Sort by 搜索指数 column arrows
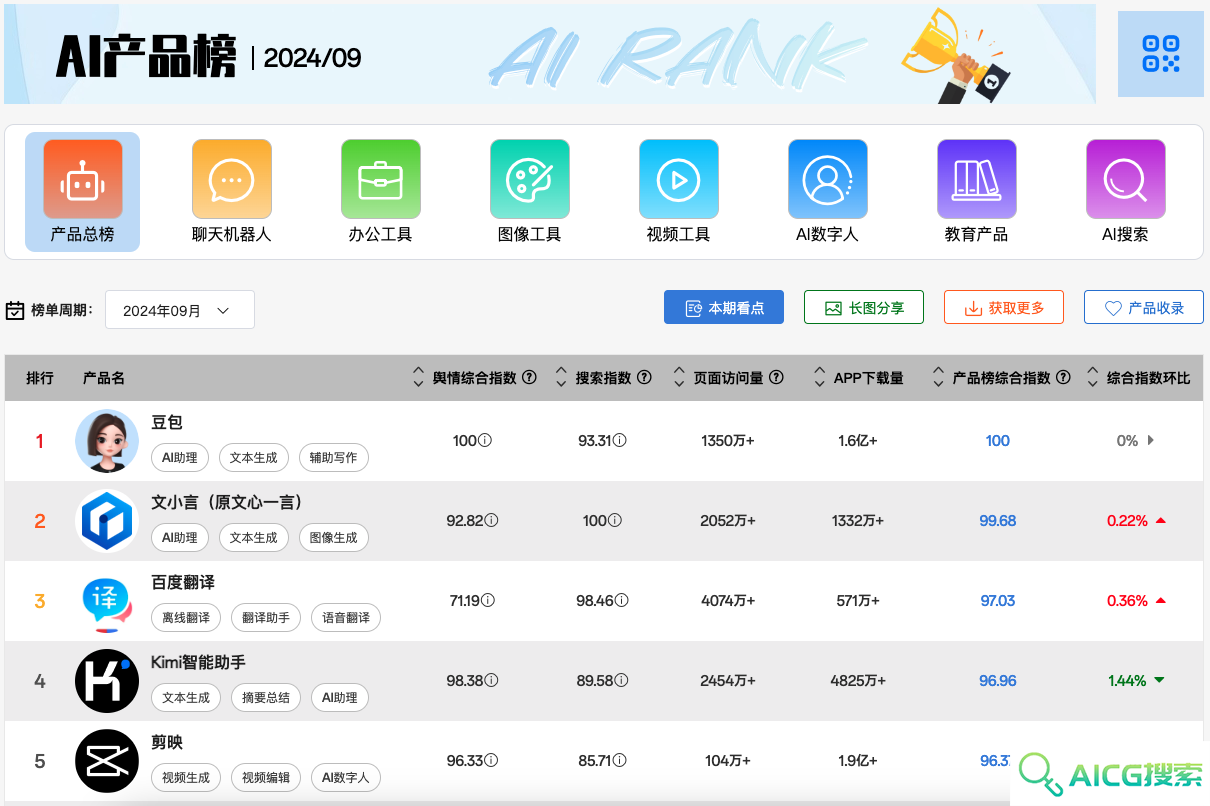This screenshot has height=806, width=1210. 561,378
